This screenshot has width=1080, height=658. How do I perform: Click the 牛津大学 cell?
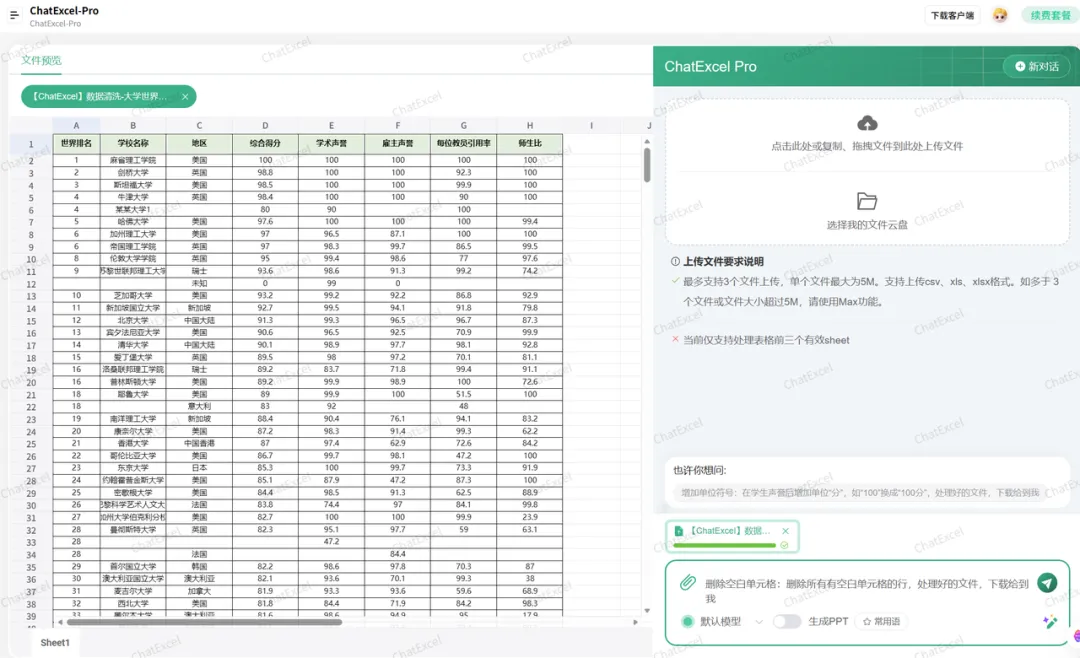pyautogui.click(x=133, y=197)
